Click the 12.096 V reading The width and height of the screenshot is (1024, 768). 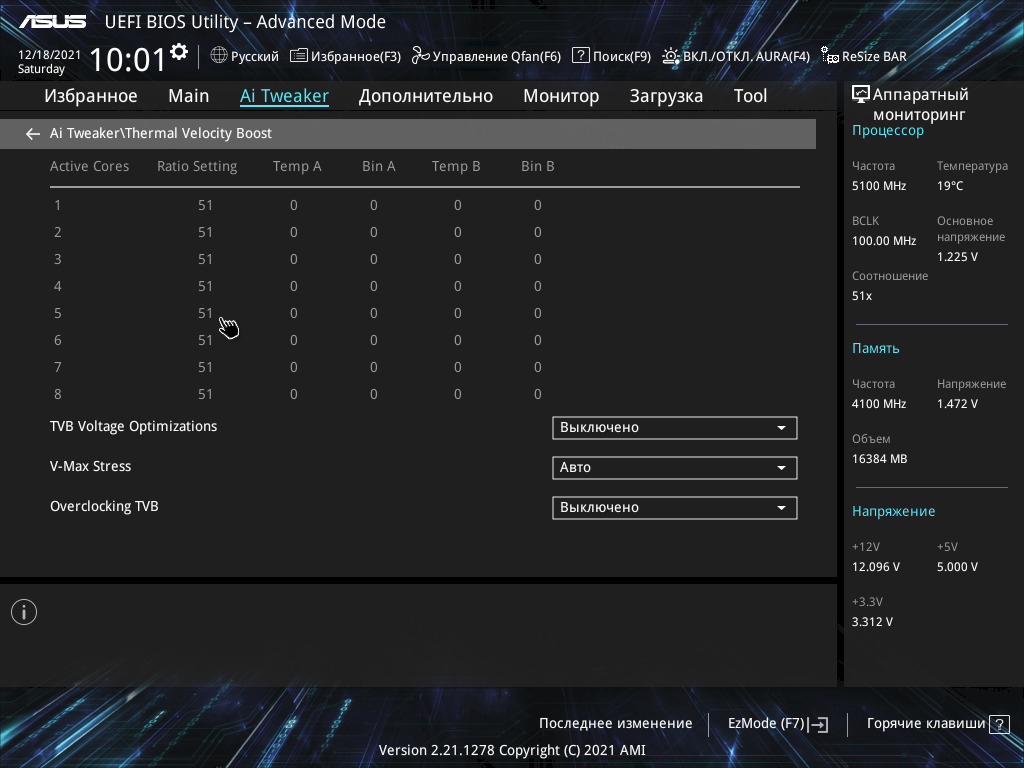(x=876, y=567)
